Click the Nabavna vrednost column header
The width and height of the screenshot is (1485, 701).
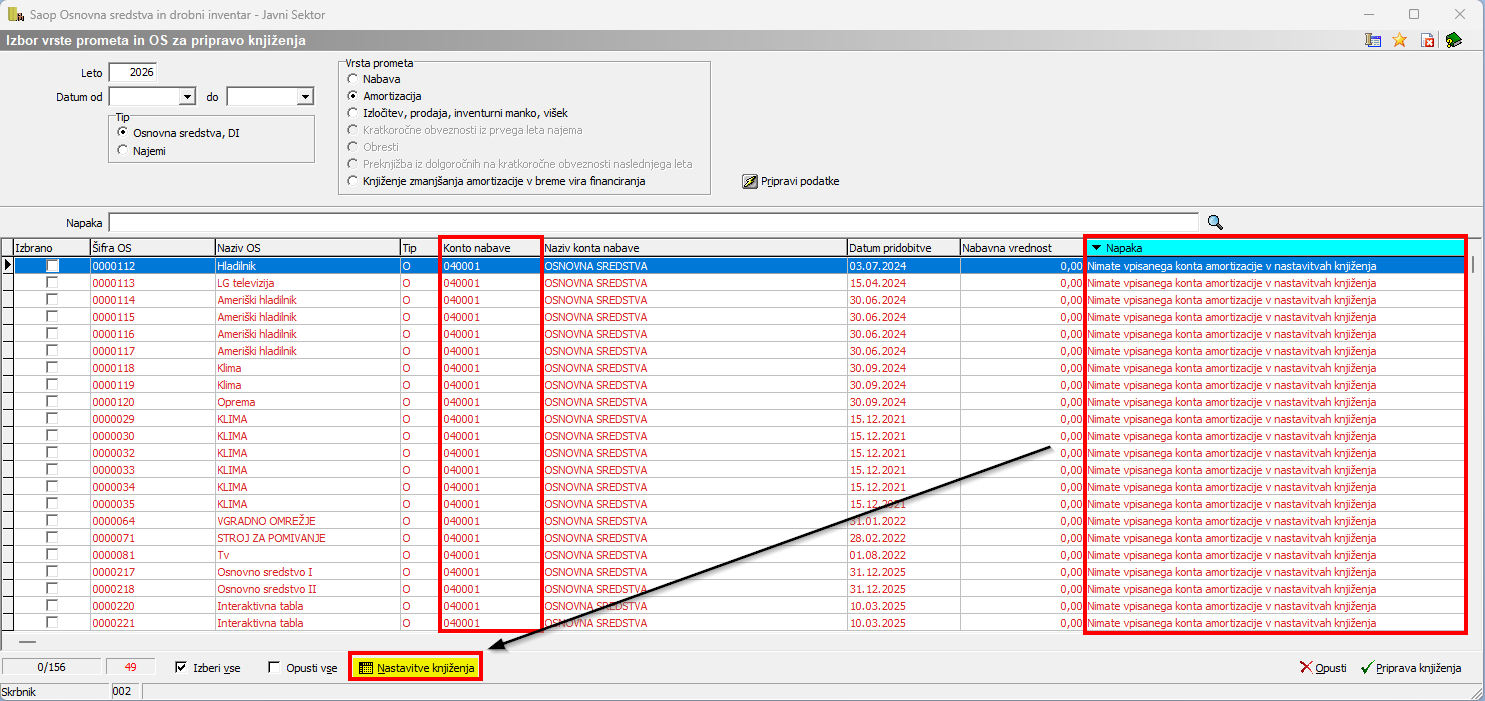[1022, 247]
